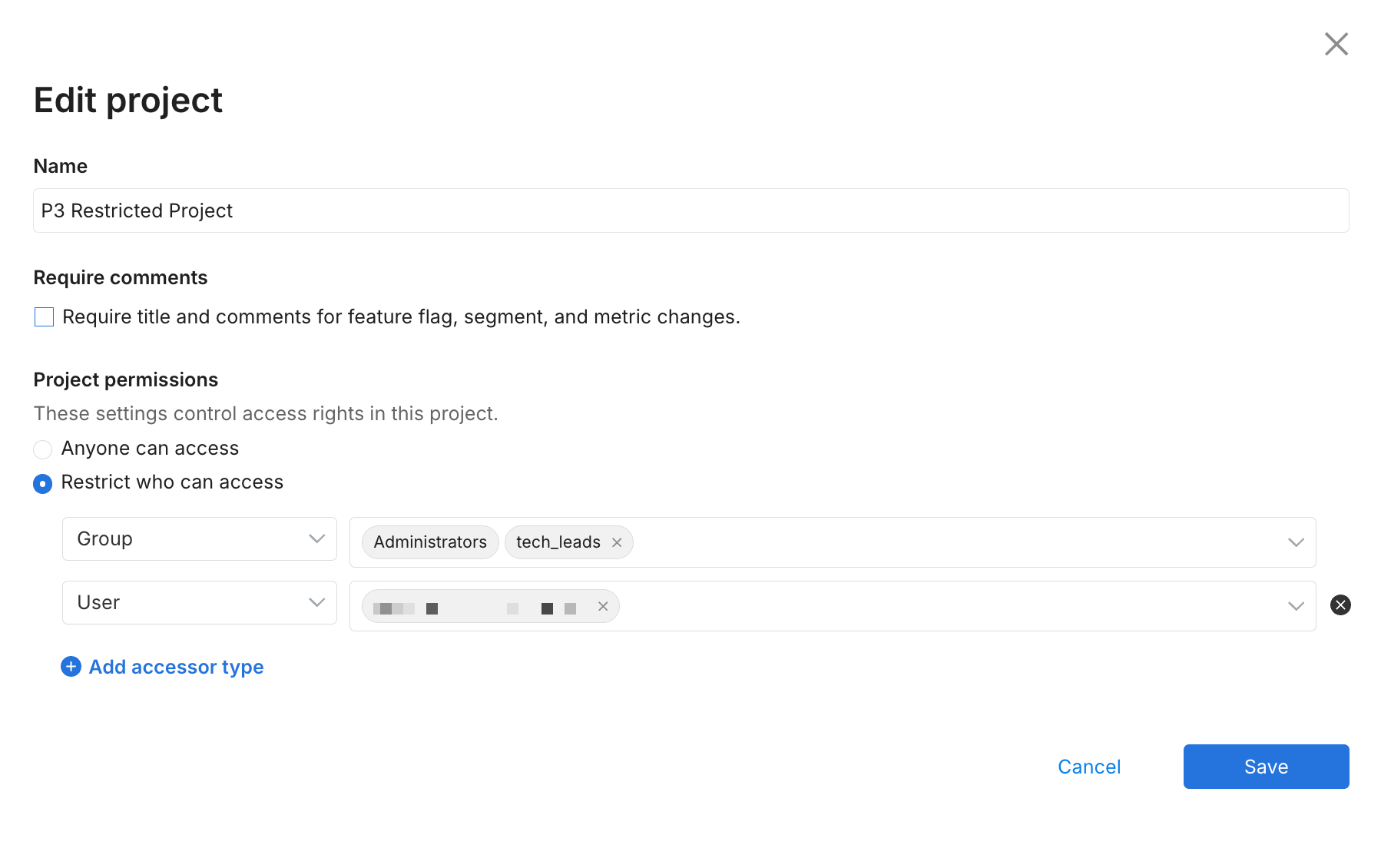The height and width of the screenshot is (868, 1381).
Task: Open the Group accessor type dropdown
Action: click(200, 539)
